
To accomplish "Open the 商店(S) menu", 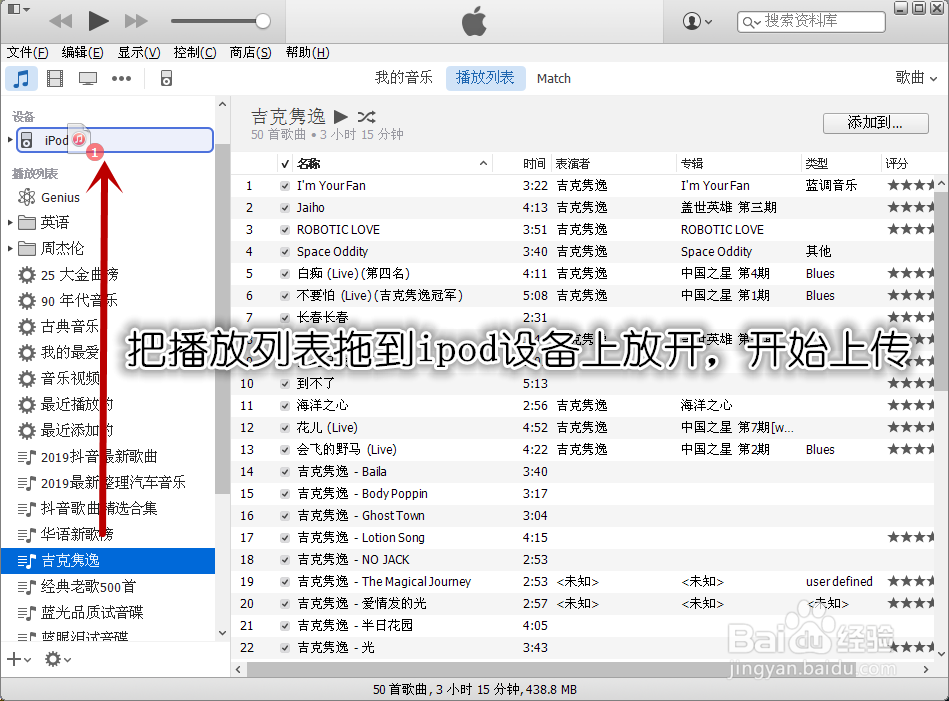I will 251,53.
